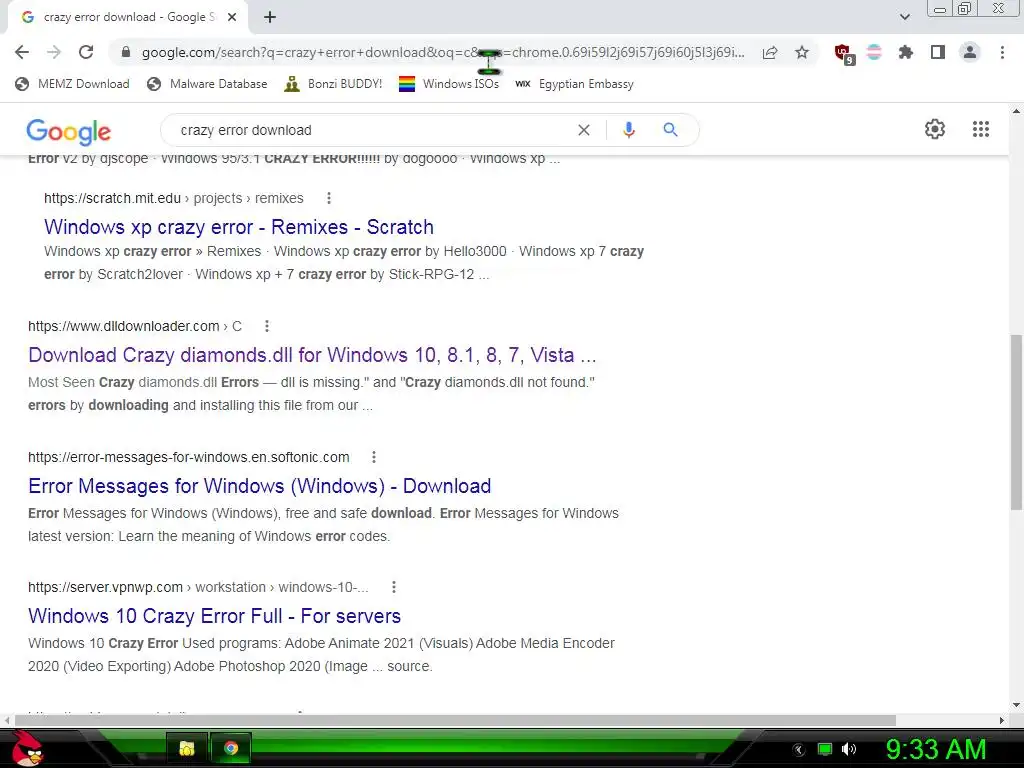Clear the search query with X

click(584, 130)
